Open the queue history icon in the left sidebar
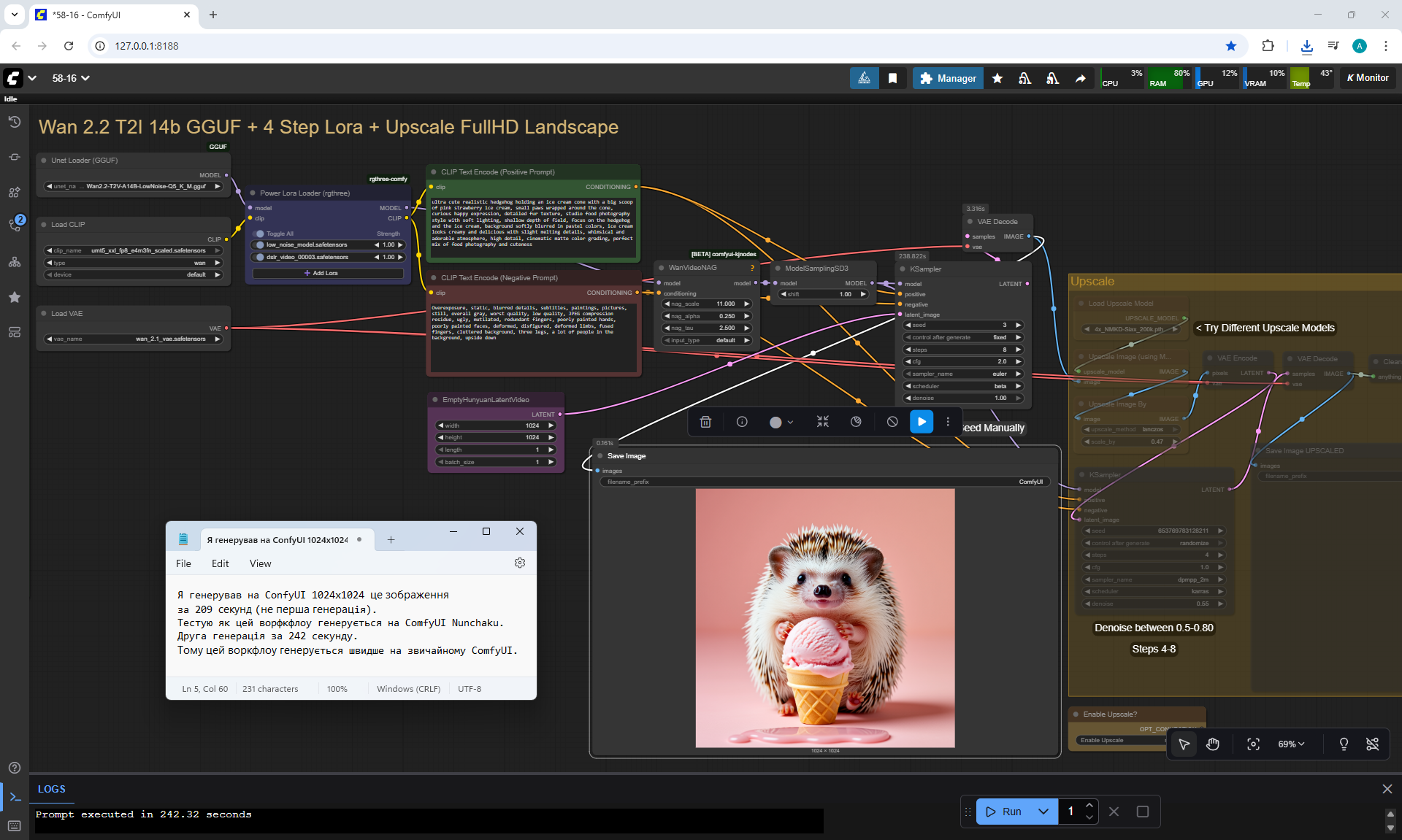The height and width of the screenshot is (840, 1402). point(14,122)
